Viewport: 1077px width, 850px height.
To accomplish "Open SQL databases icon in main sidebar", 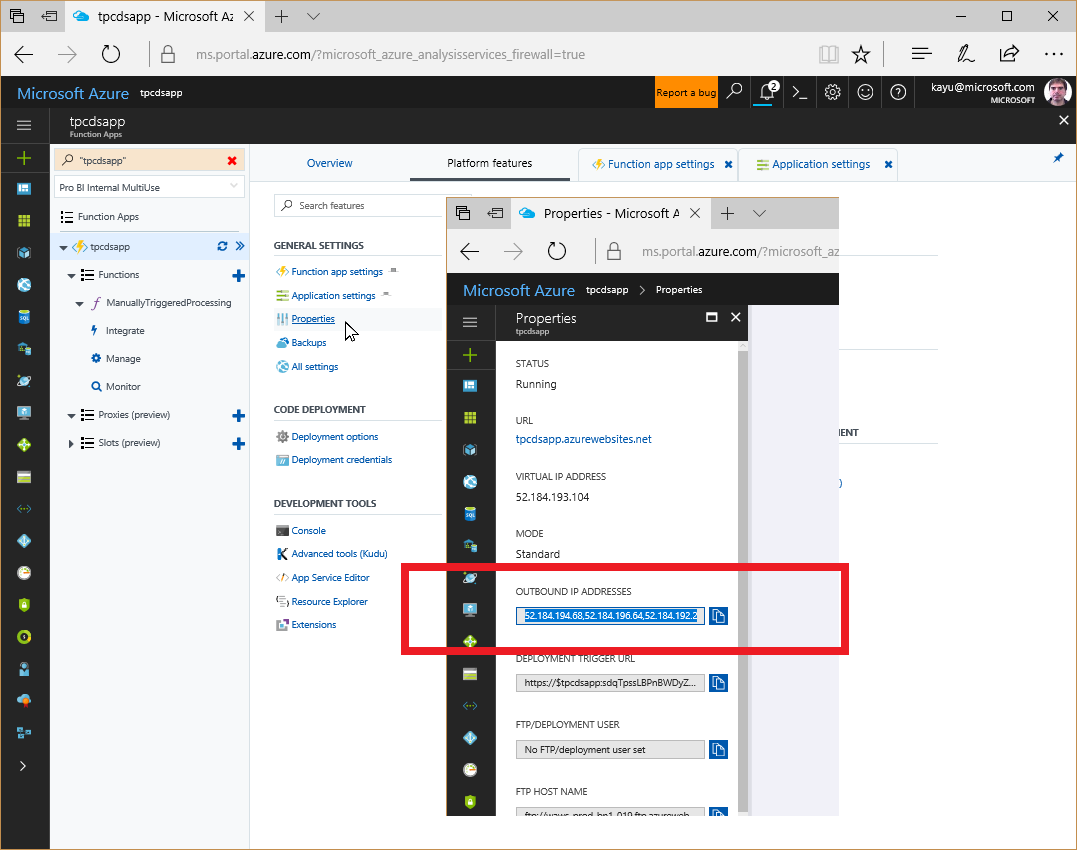I will pos(24,317).
